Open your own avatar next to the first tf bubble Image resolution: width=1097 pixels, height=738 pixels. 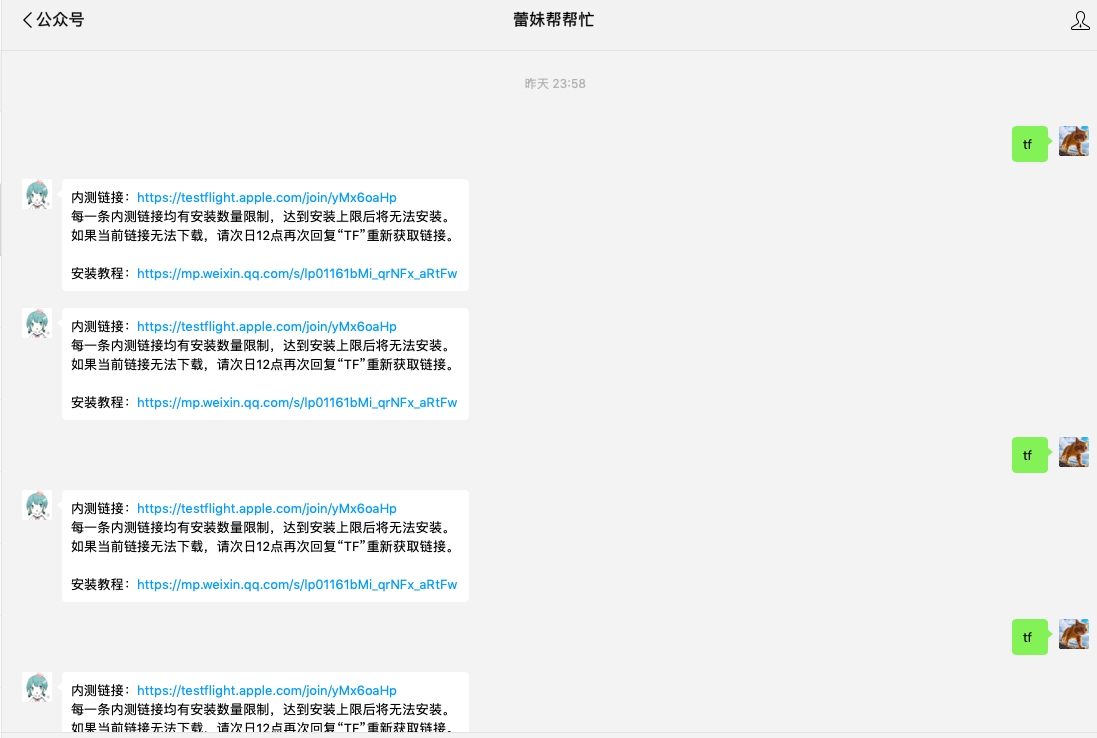point(1072,140)
